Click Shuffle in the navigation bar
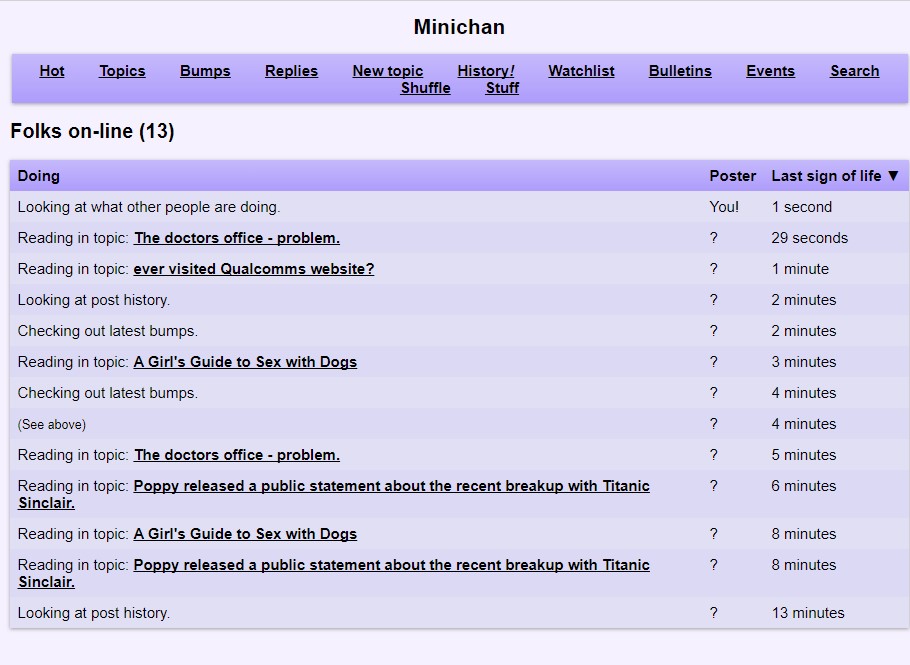This screenshot has height=665, width=910. tap(425, 88)
